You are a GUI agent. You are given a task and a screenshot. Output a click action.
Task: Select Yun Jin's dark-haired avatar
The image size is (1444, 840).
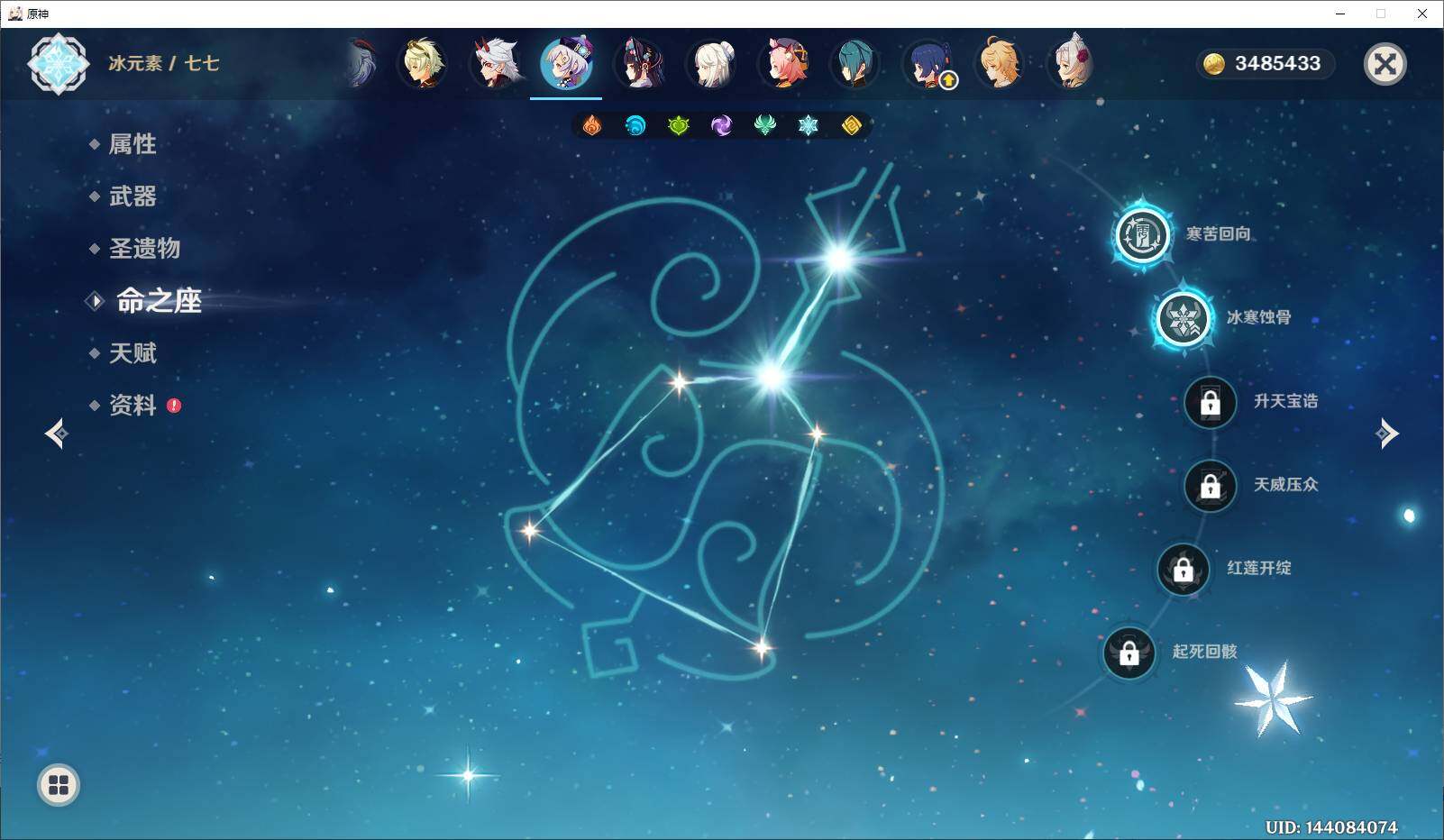coord(639,64)
